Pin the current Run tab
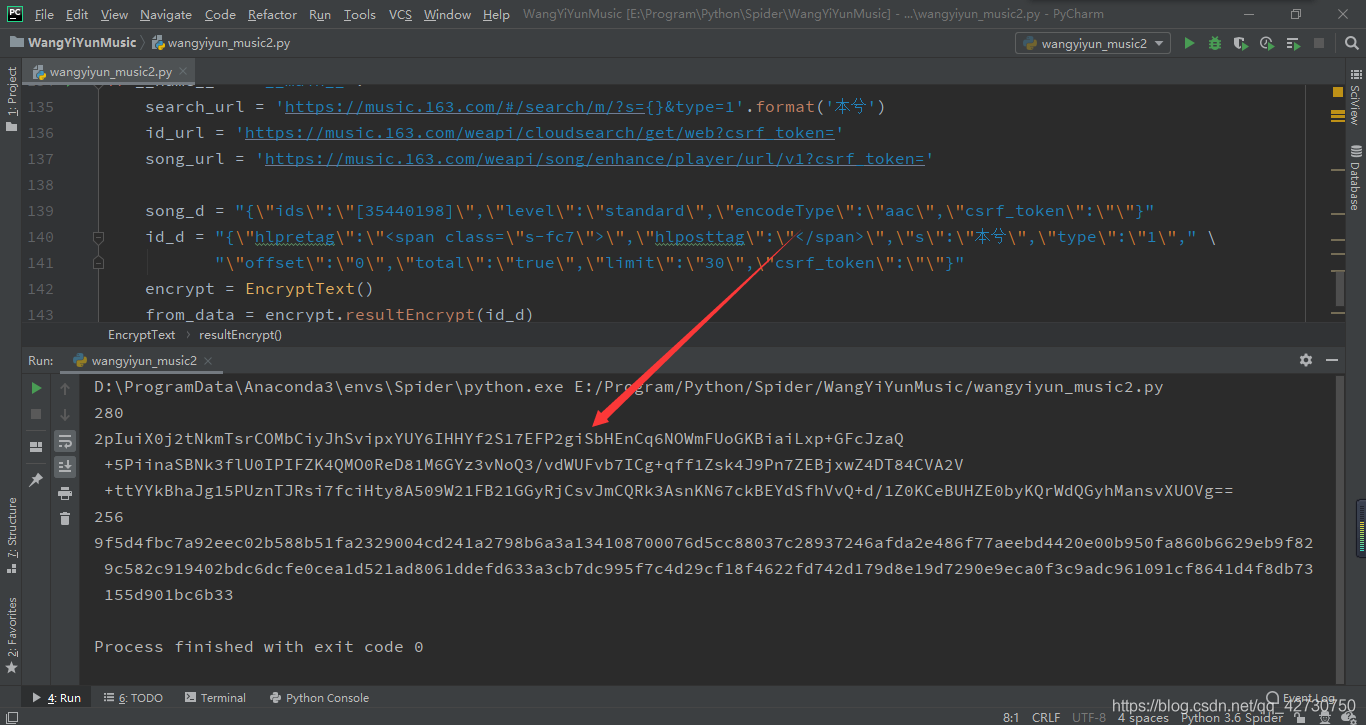The width and height of the screenshot is (1366, 725). click(36, 480)
